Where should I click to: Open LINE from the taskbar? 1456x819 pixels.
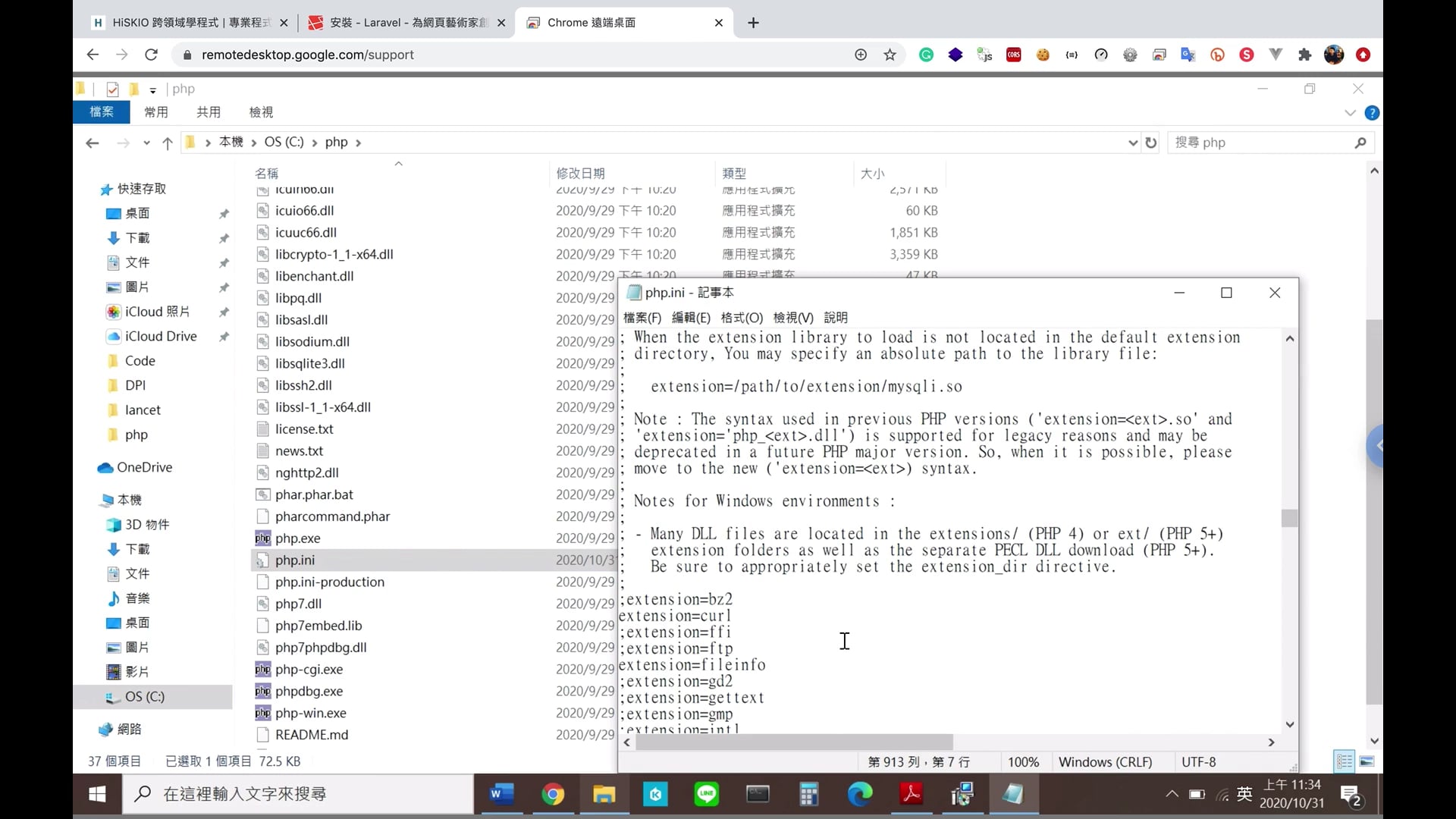pyautogui.click(x=707, y=795)
